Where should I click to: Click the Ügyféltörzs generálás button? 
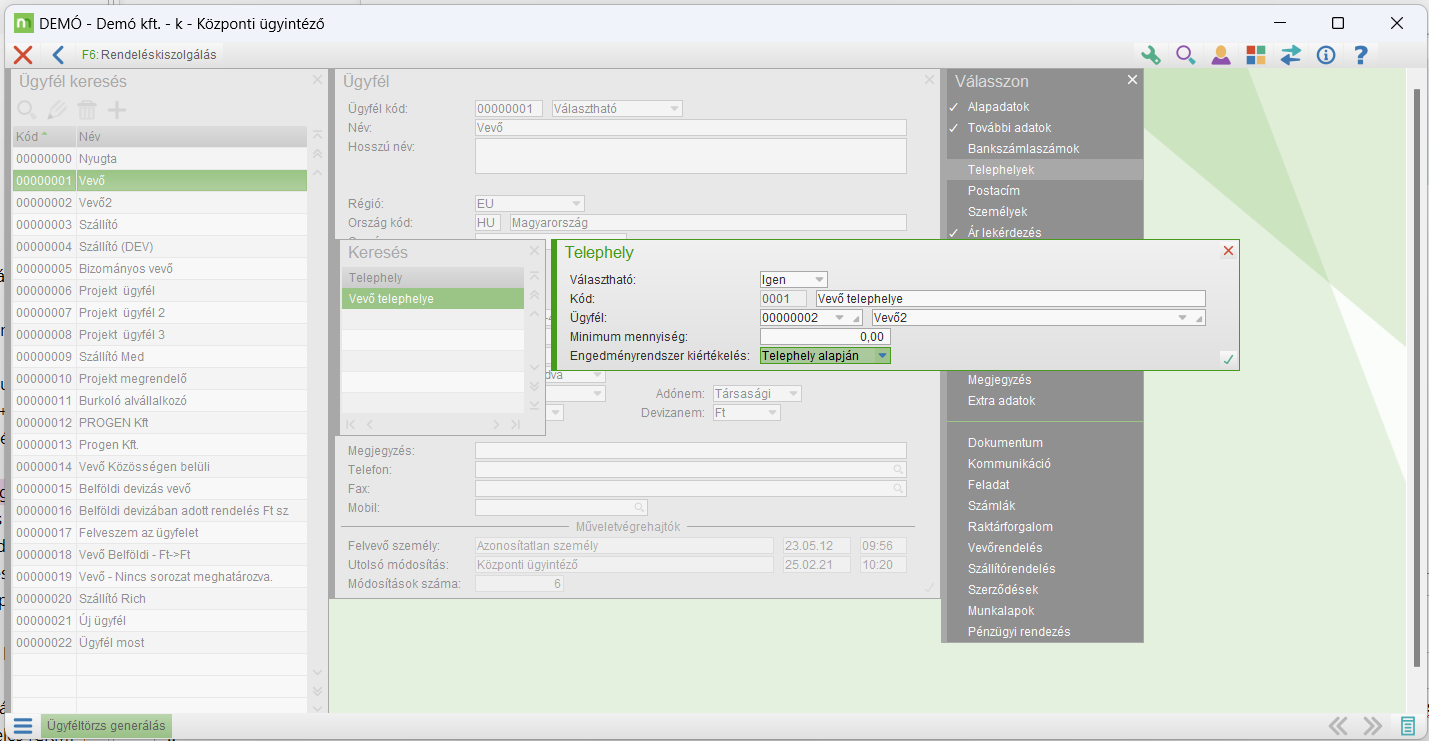coord(106,726)
